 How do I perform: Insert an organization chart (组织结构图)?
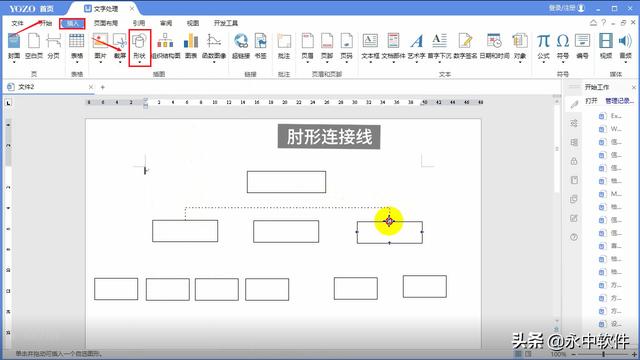[166, 46]
